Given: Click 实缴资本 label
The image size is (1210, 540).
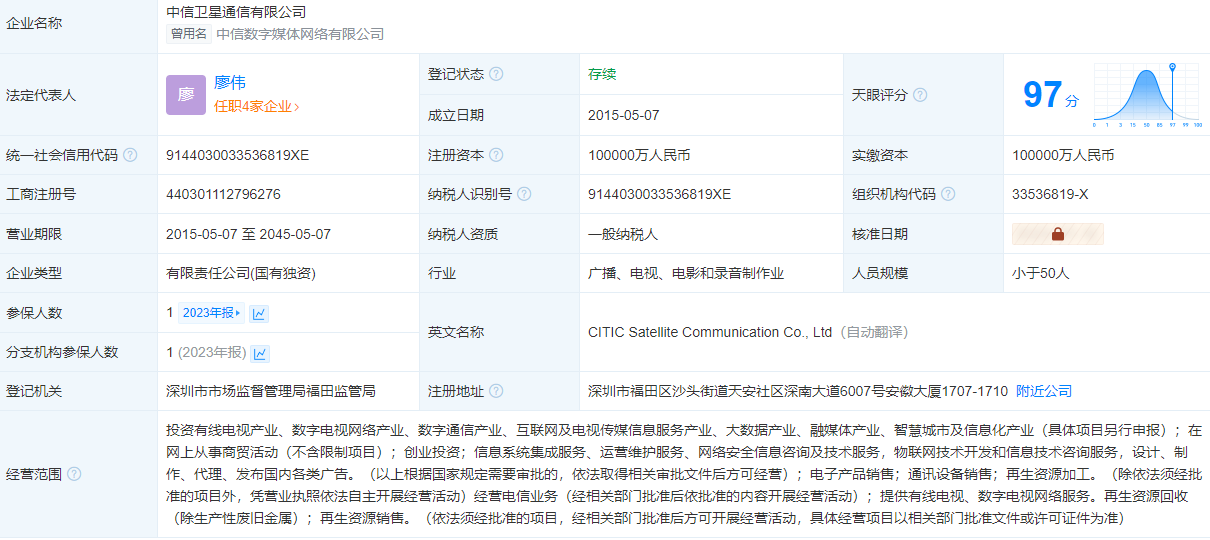Looking at the screenshot, I should click(880, 155).
